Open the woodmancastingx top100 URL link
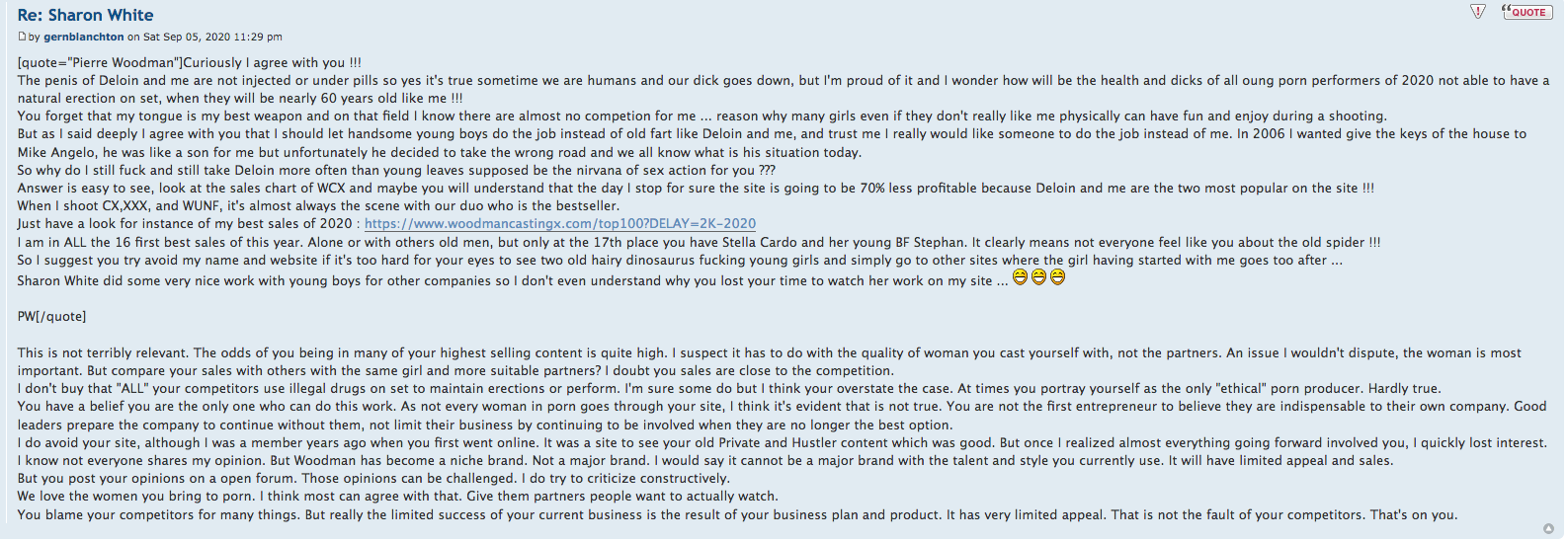Image resolution: width=1568 pixels, height=542 pixels. click(560, 224)
